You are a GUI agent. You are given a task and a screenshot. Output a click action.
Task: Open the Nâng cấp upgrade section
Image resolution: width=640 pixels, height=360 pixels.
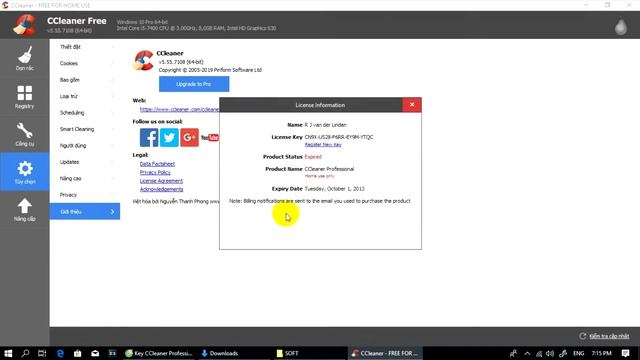(24, 210)
